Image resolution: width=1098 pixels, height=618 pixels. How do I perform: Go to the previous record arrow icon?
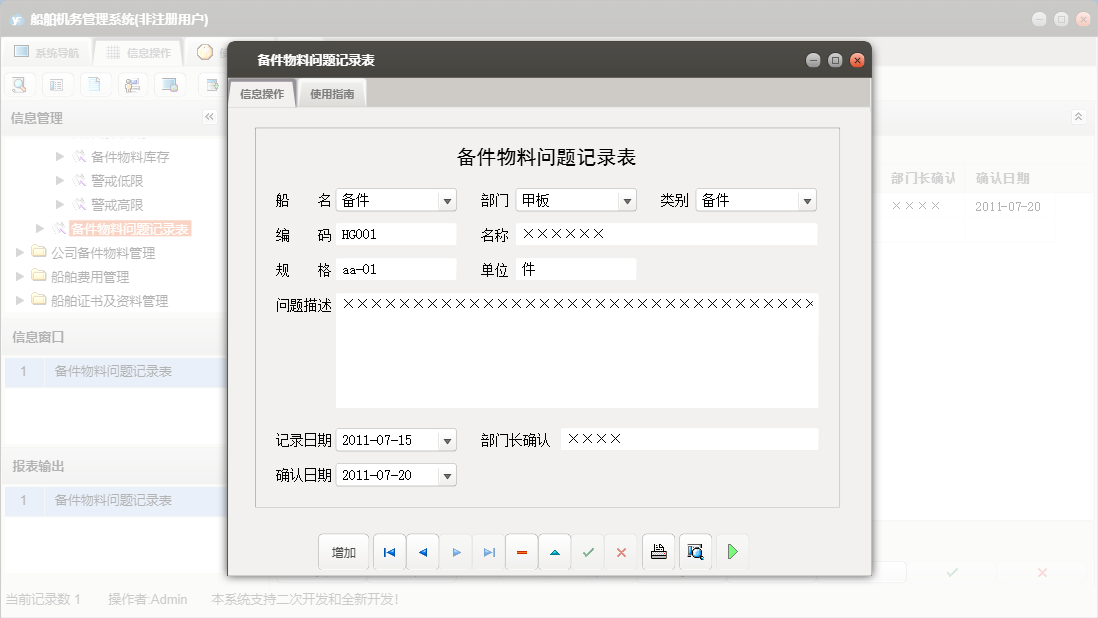pyautogui.click(x=422, y=551)
